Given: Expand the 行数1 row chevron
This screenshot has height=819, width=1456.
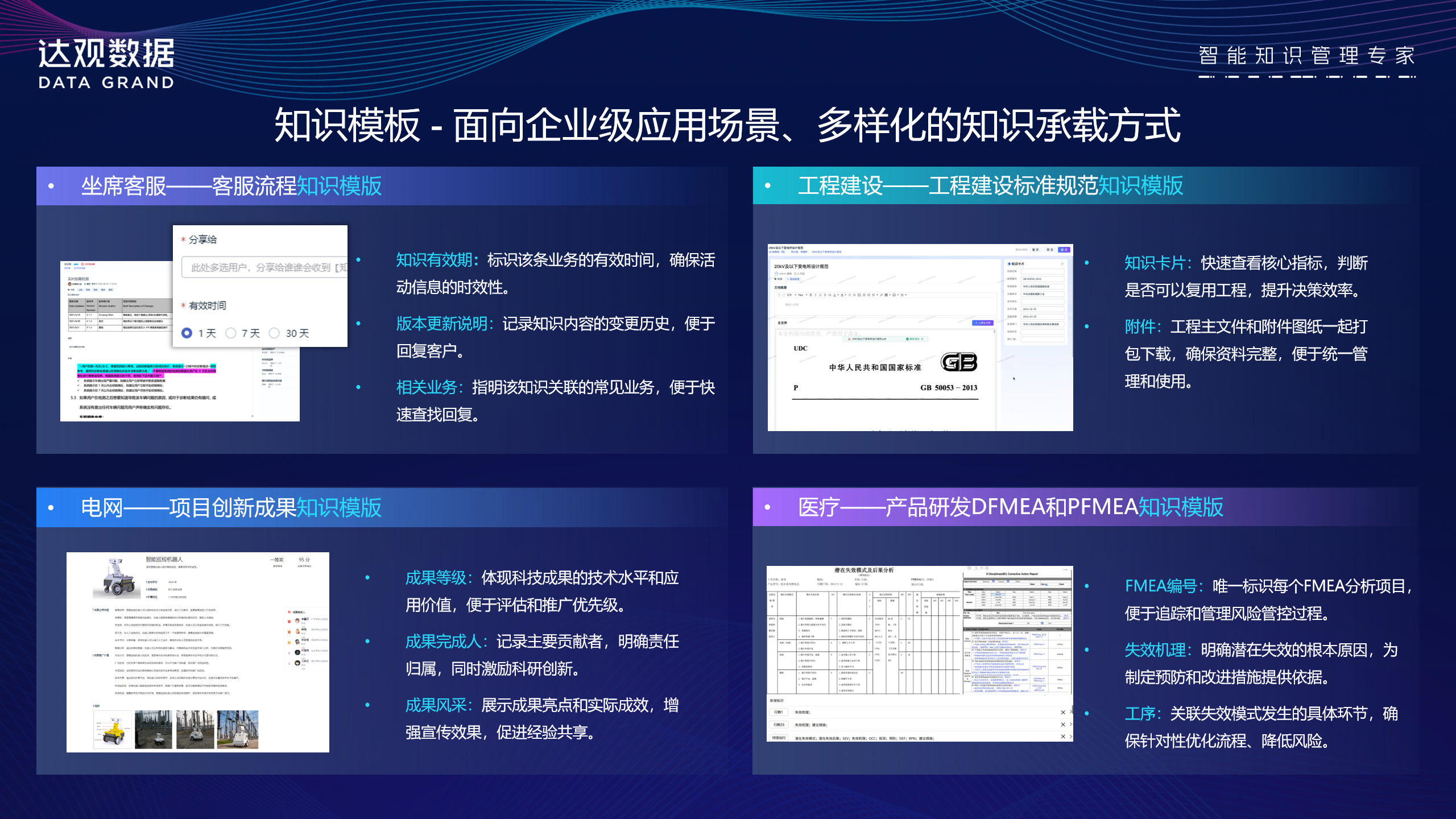Looking at the screenshot, I should click(1070, 712).
